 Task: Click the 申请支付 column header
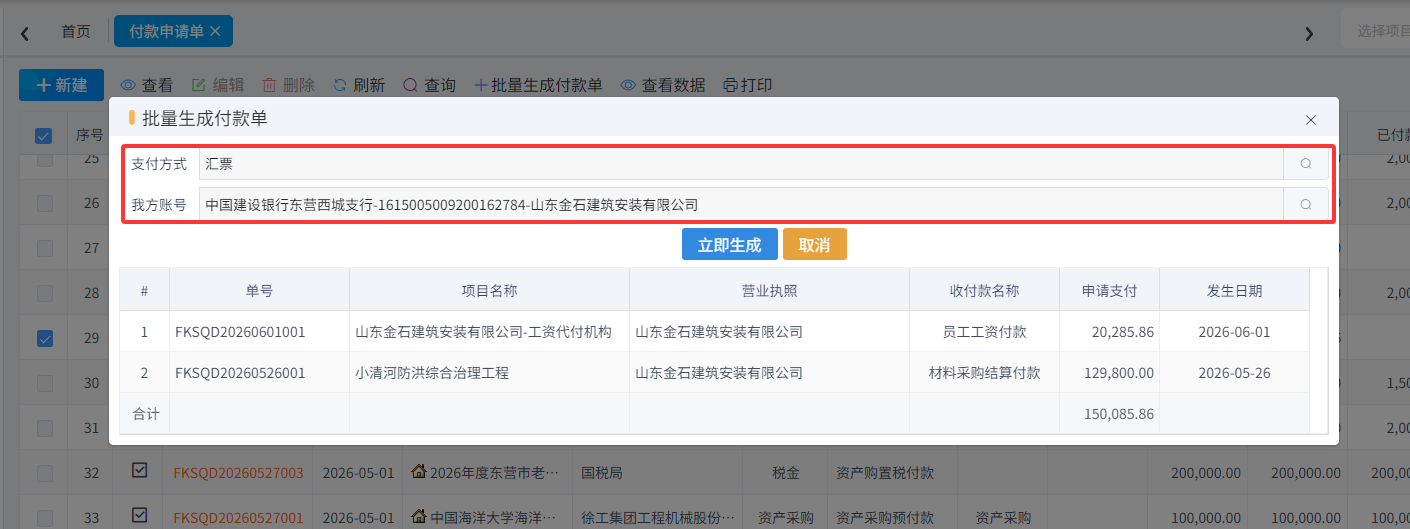click(x=1109, y=291)
